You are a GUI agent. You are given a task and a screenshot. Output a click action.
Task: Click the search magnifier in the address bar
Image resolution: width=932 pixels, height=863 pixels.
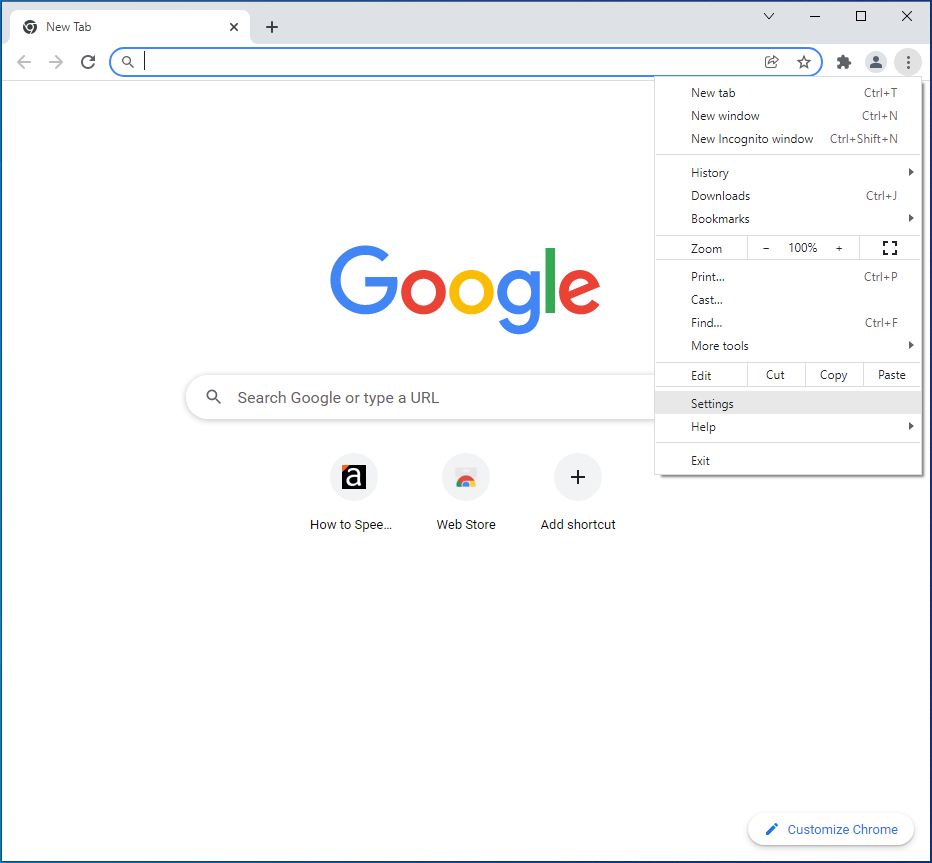pos(127,61)
